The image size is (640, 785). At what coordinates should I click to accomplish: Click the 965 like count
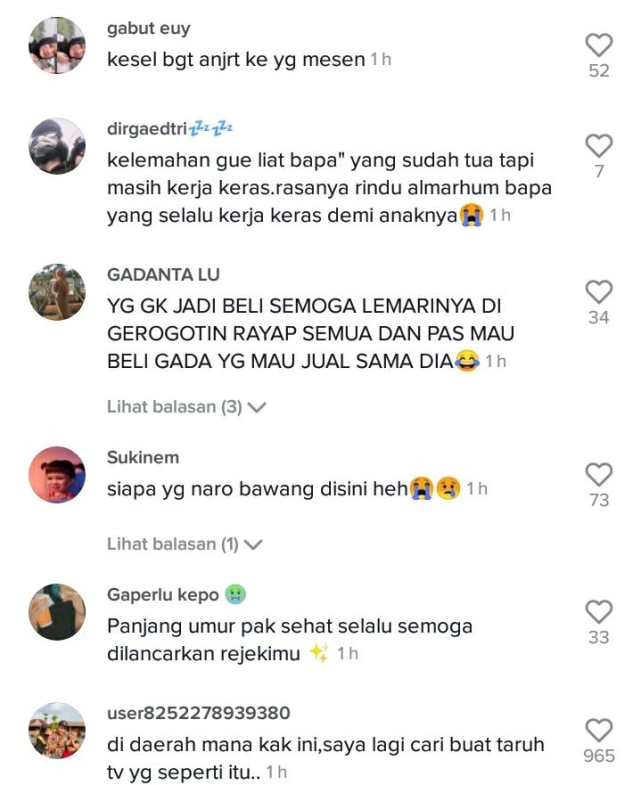tap(599, 755)
